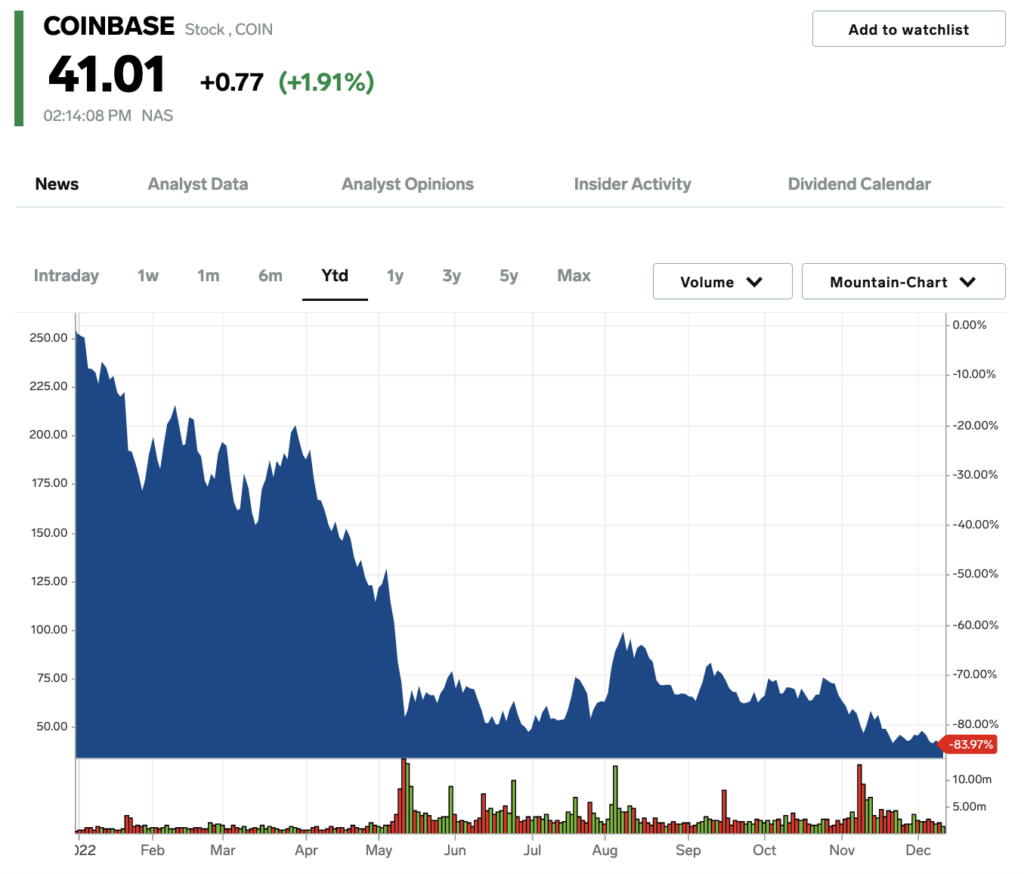Click the red -83.97% price marker

tap(970, 745)
